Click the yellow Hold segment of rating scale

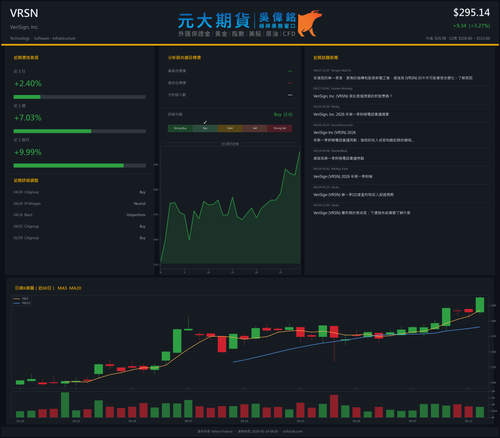230,128
